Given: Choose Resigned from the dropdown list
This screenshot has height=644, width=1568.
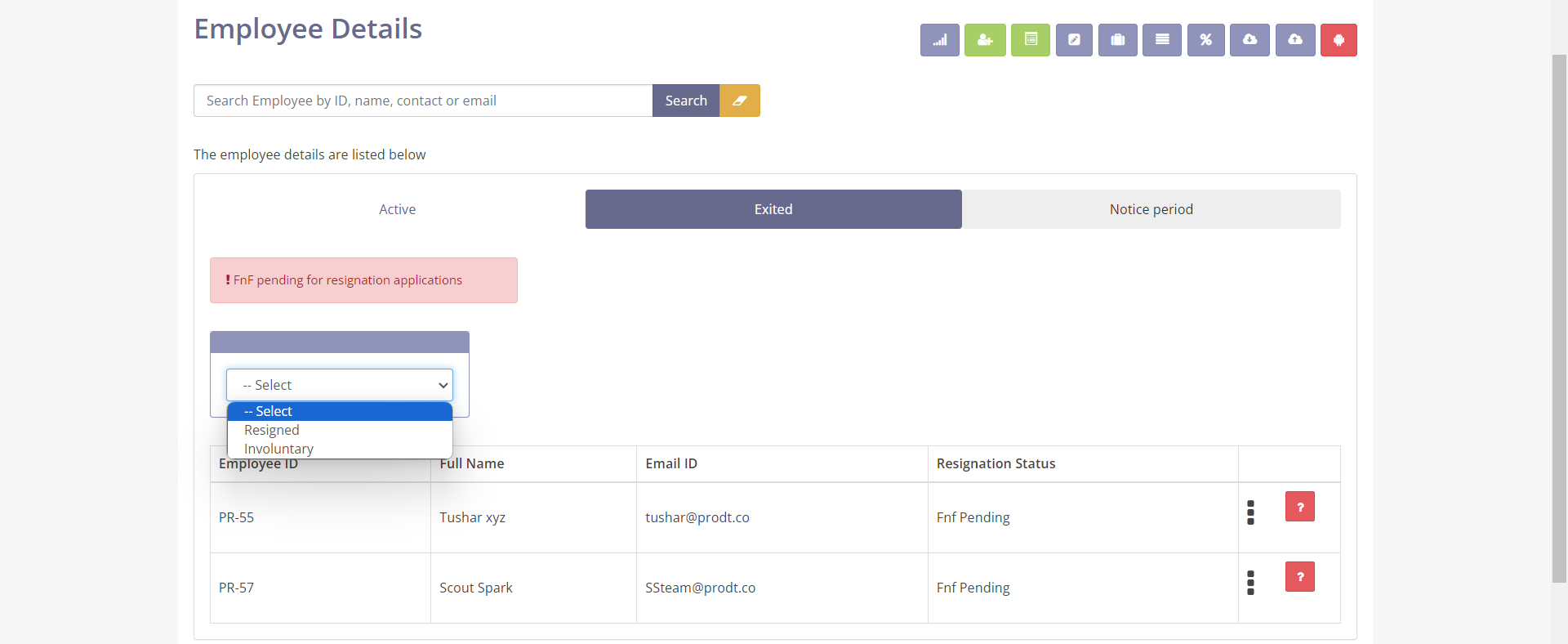Looking at the screenshot, I should pyautogui.click(x=272, y=430).
